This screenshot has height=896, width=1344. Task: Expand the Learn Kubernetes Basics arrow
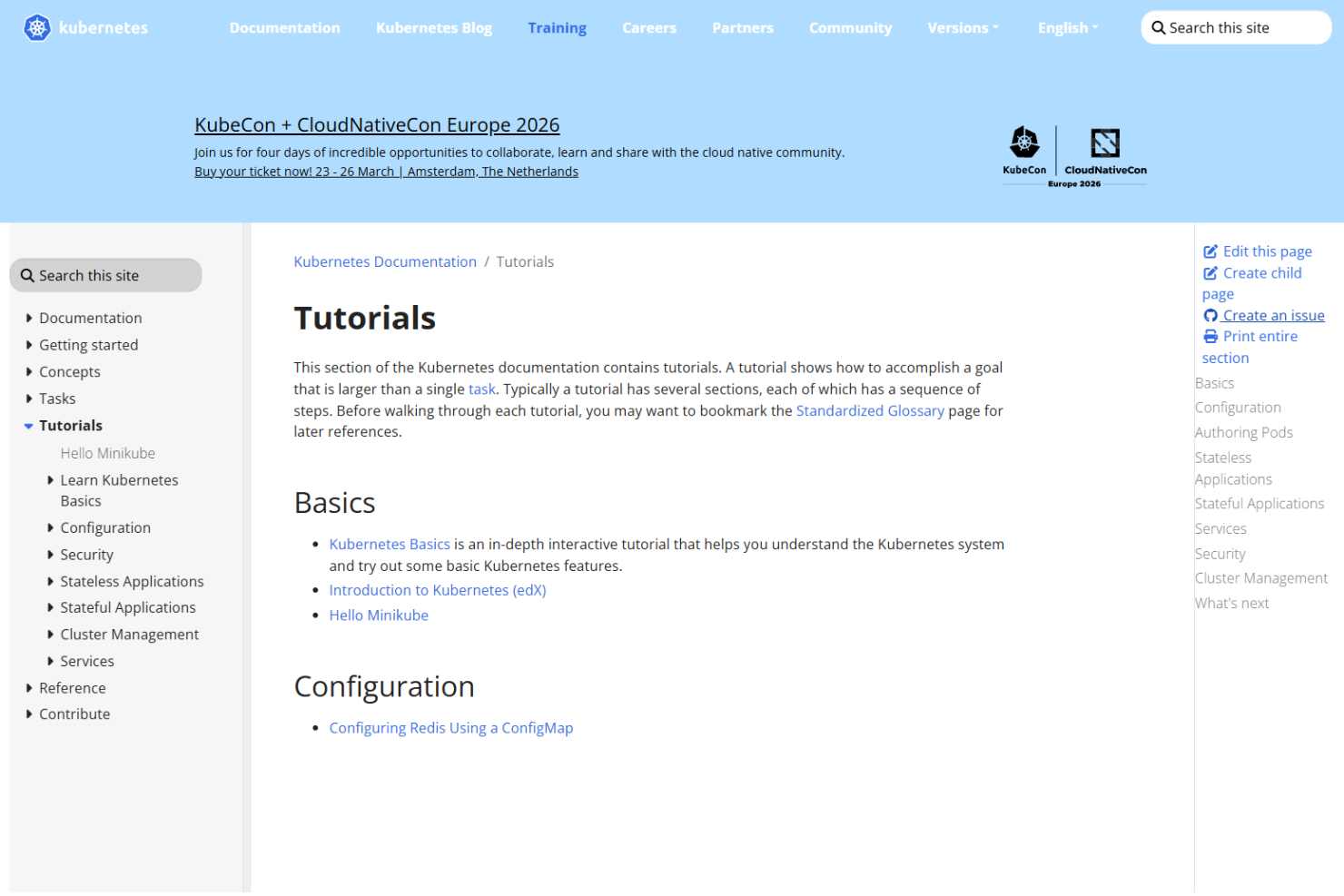pyautogui.click(x=51, y=480)
